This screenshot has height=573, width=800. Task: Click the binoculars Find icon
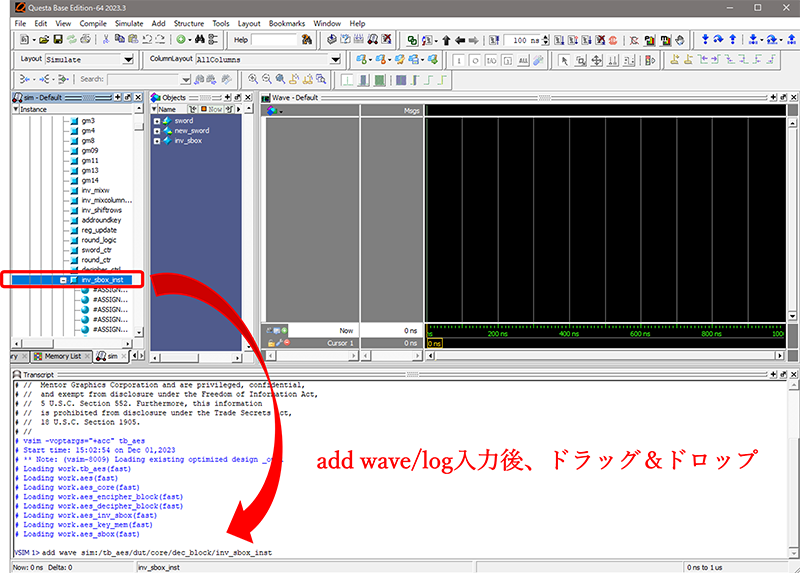pyautogui.click(x=200, y=40)
